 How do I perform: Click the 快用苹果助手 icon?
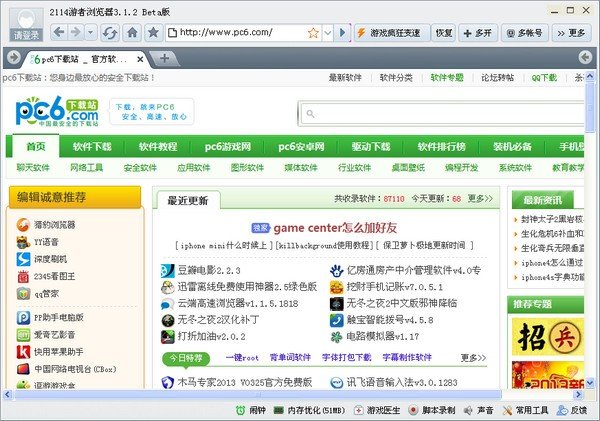point(23,352)
